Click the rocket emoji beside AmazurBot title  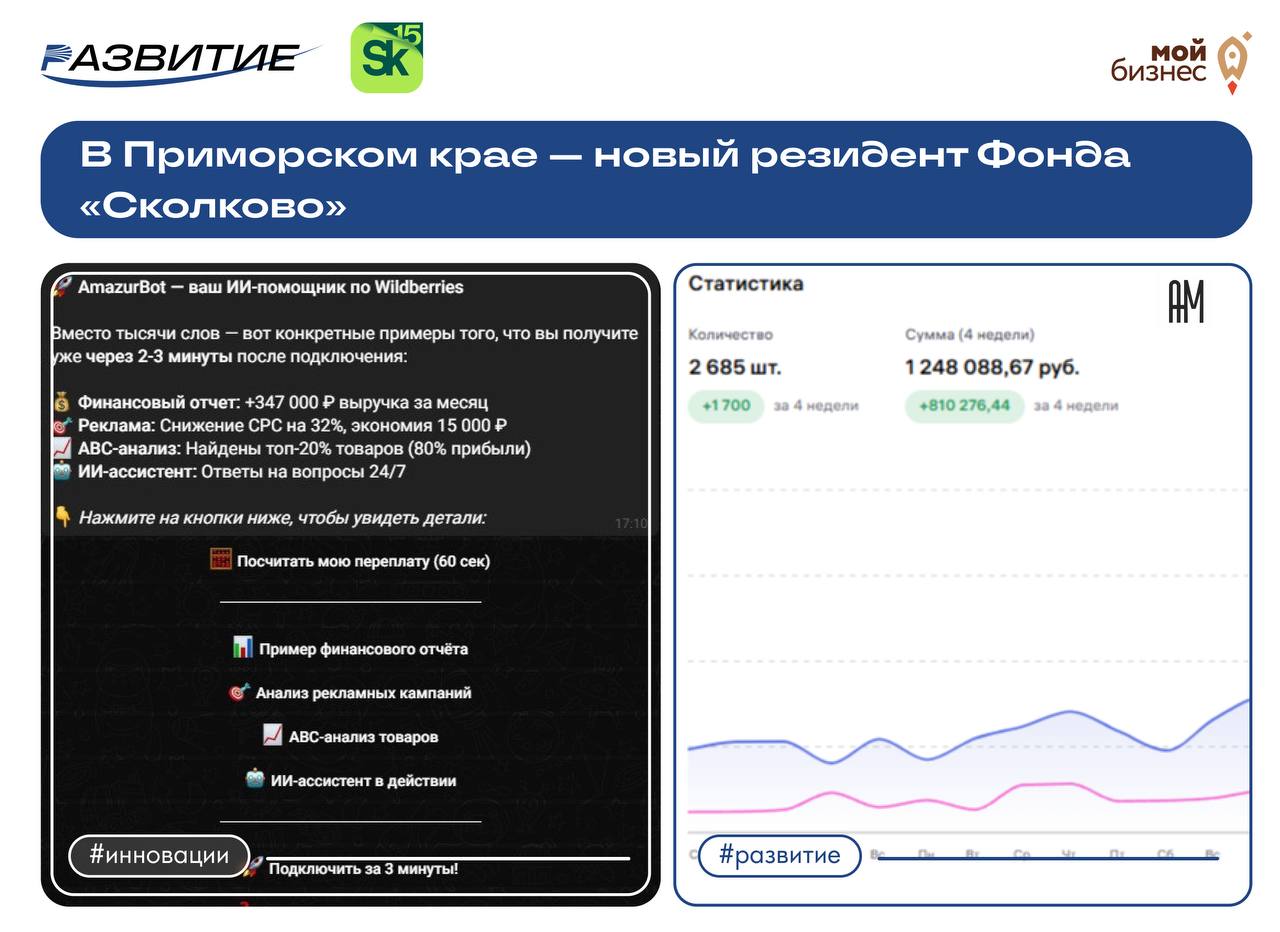coord(62,287)
